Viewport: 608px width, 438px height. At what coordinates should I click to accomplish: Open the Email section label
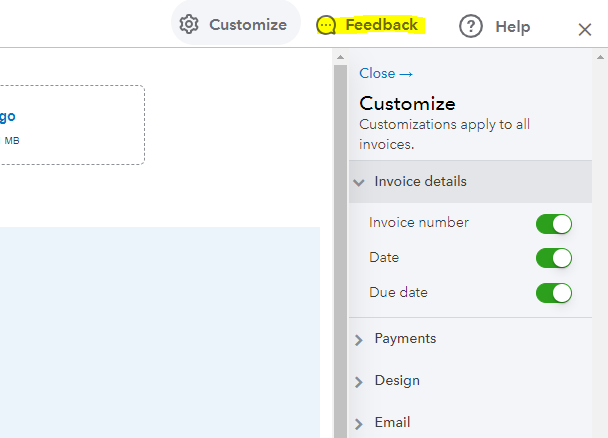click(392, 423)
